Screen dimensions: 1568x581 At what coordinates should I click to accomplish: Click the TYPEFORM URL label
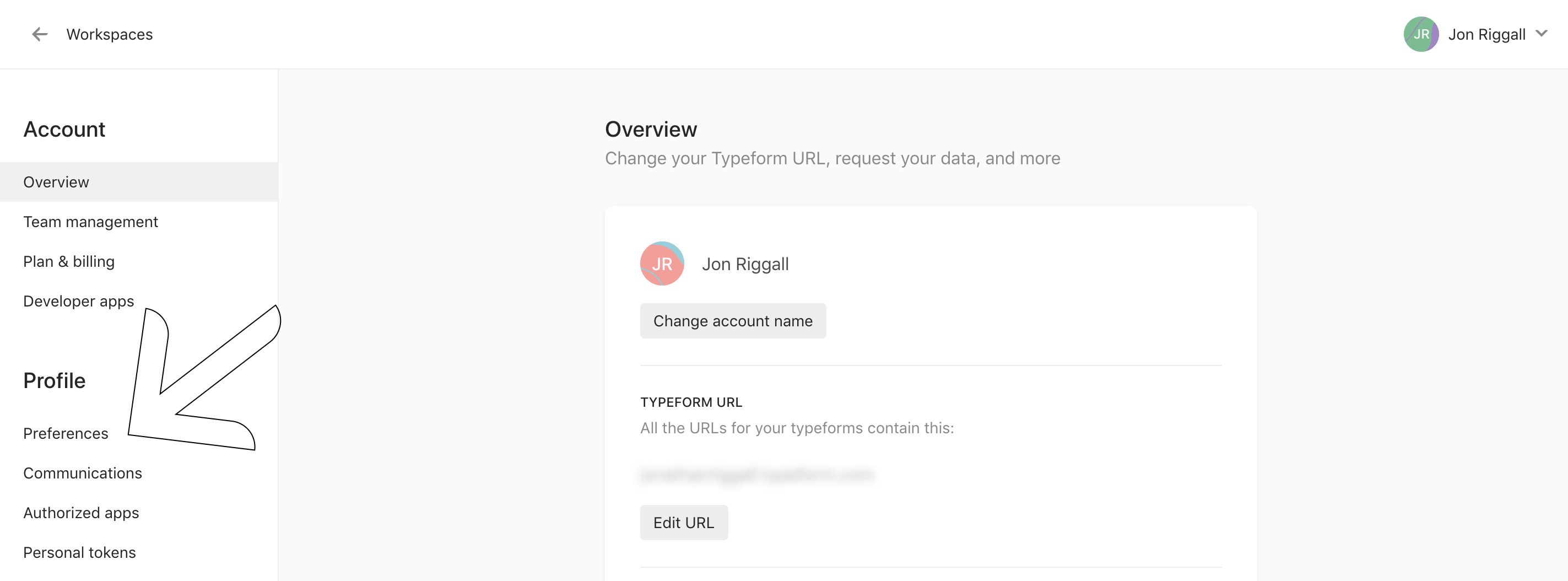[x=691, y=402]
